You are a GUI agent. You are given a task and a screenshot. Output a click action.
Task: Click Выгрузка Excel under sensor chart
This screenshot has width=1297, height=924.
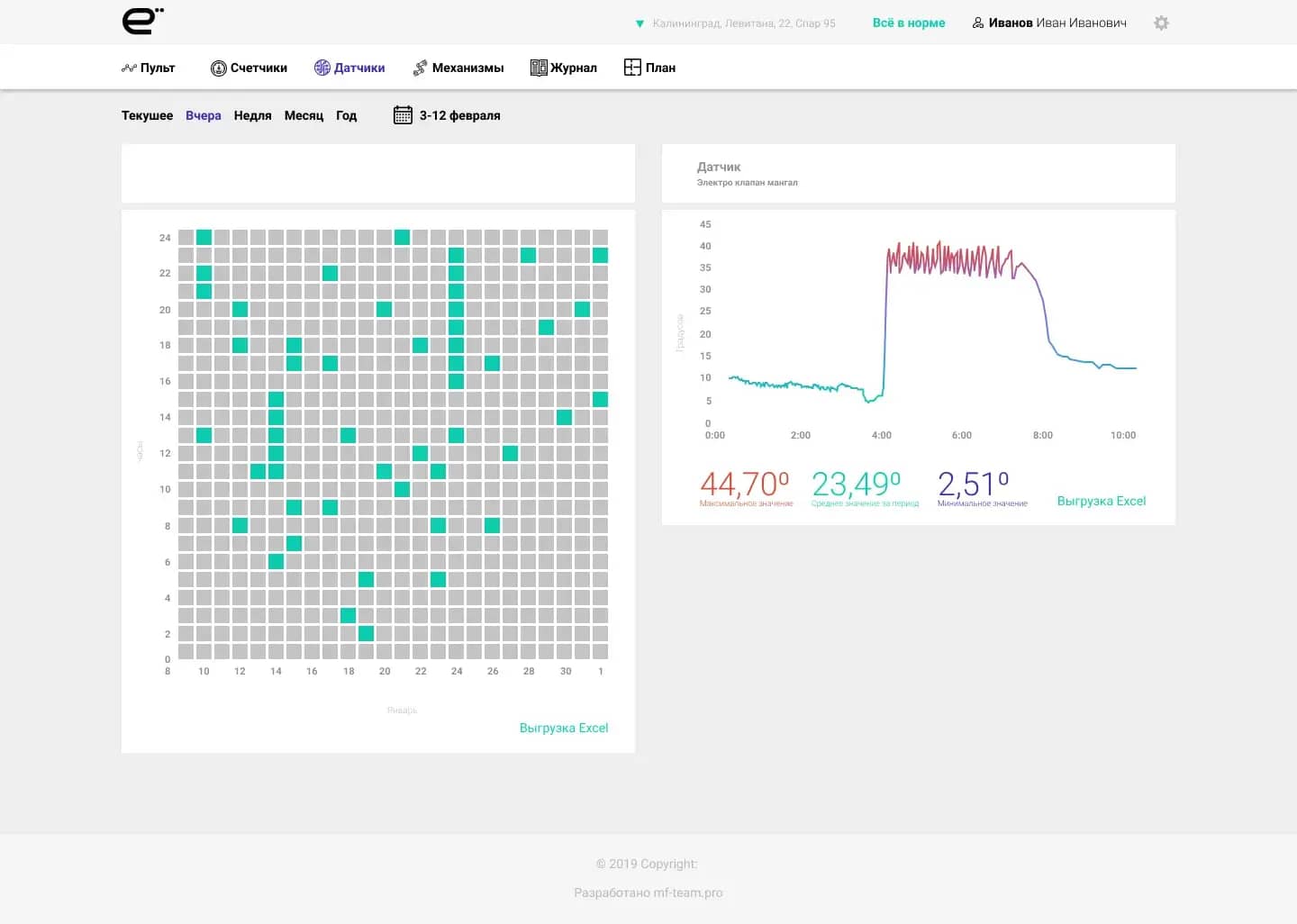tap(1101, 501)
